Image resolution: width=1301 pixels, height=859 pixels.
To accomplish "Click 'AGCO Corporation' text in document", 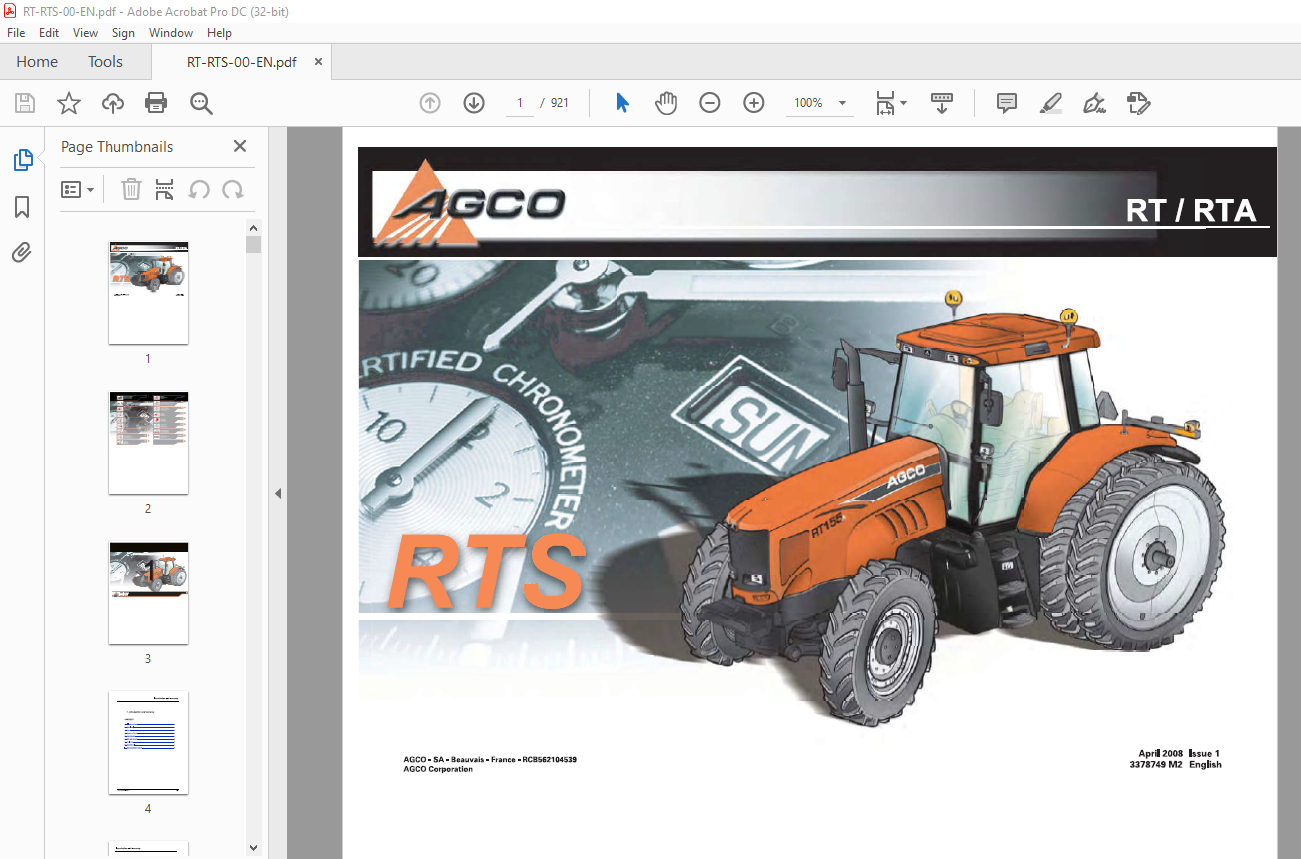I will coord(438,769).
